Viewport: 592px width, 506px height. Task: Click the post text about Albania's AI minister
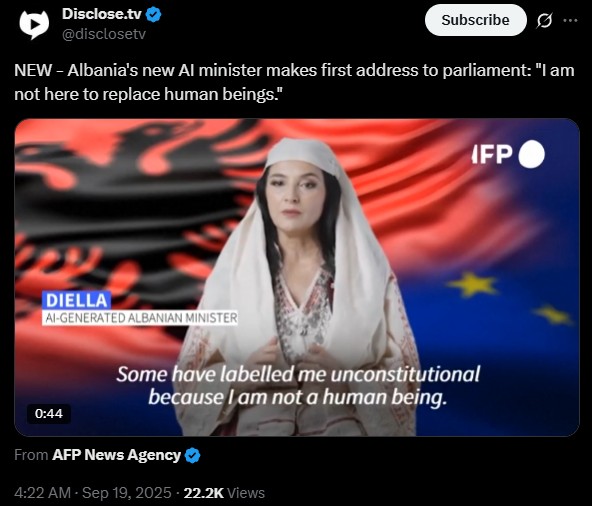(x=294, y=82)
